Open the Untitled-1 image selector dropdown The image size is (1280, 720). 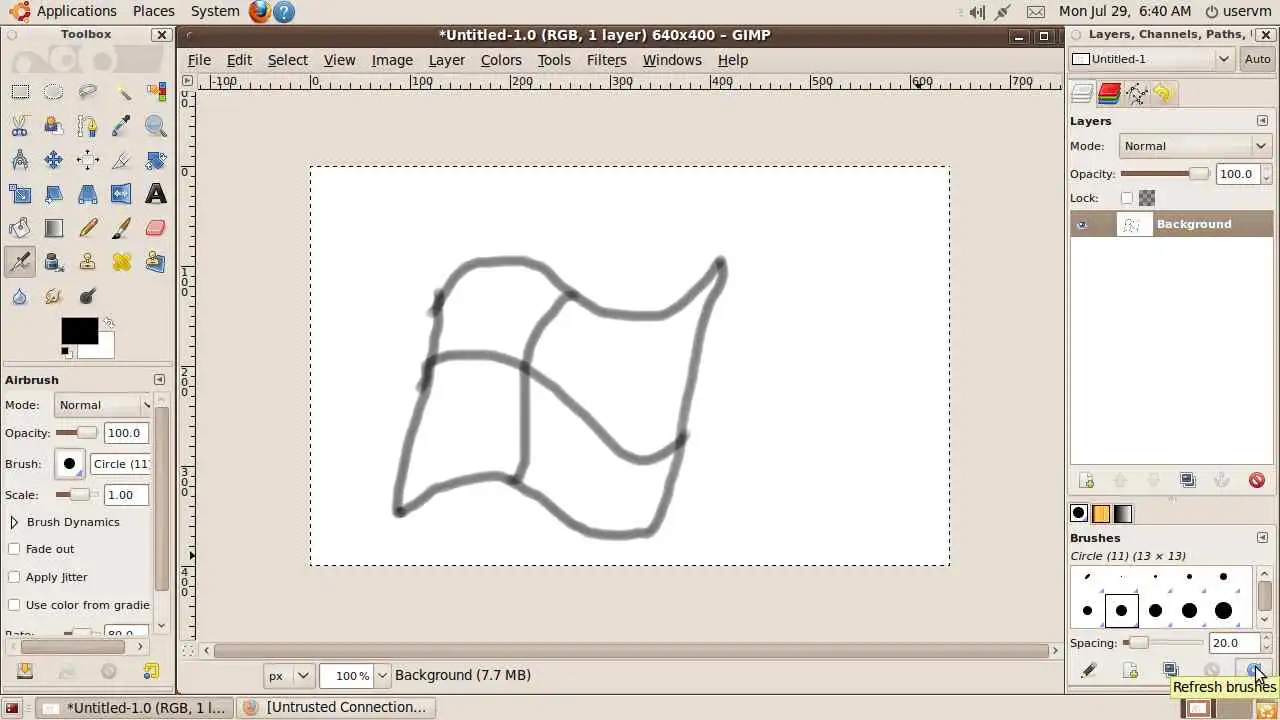coord(1152,59)
